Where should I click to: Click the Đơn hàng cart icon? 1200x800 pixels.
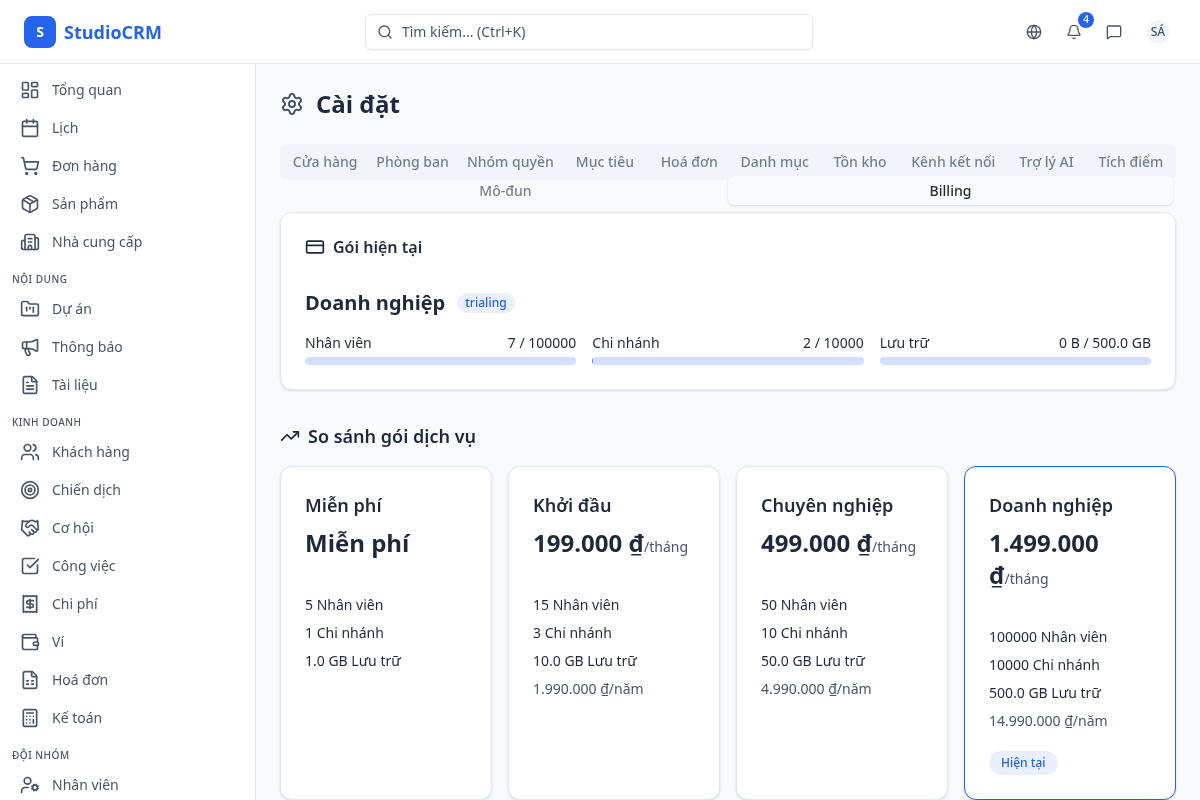coord(30,166)
